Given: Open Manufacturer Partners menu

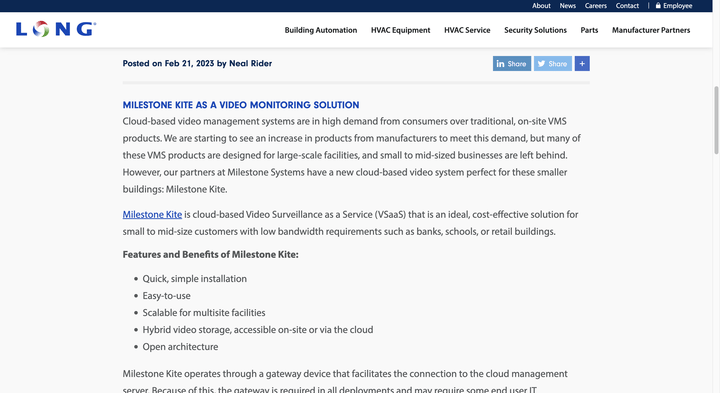Looking at the screenshot, I should [651, 30].
